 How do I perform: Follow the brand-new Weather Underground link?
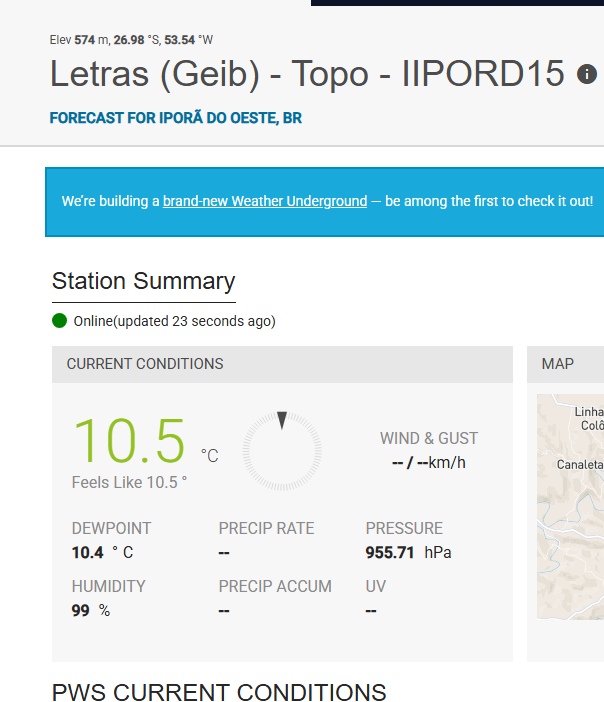coord(265,201)
